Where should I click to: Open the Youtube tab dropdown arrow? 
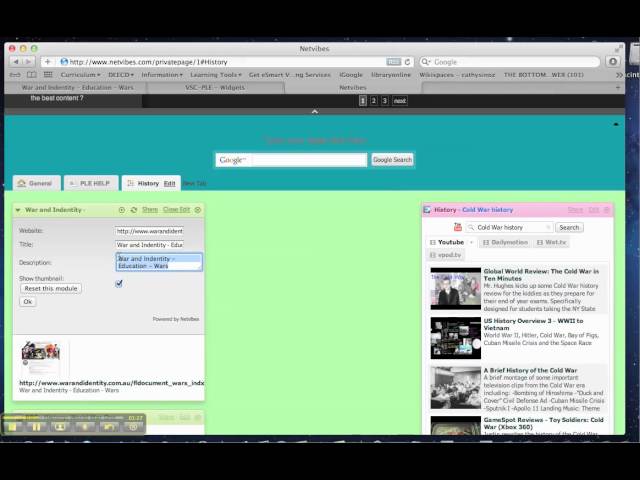pos(472,242)
